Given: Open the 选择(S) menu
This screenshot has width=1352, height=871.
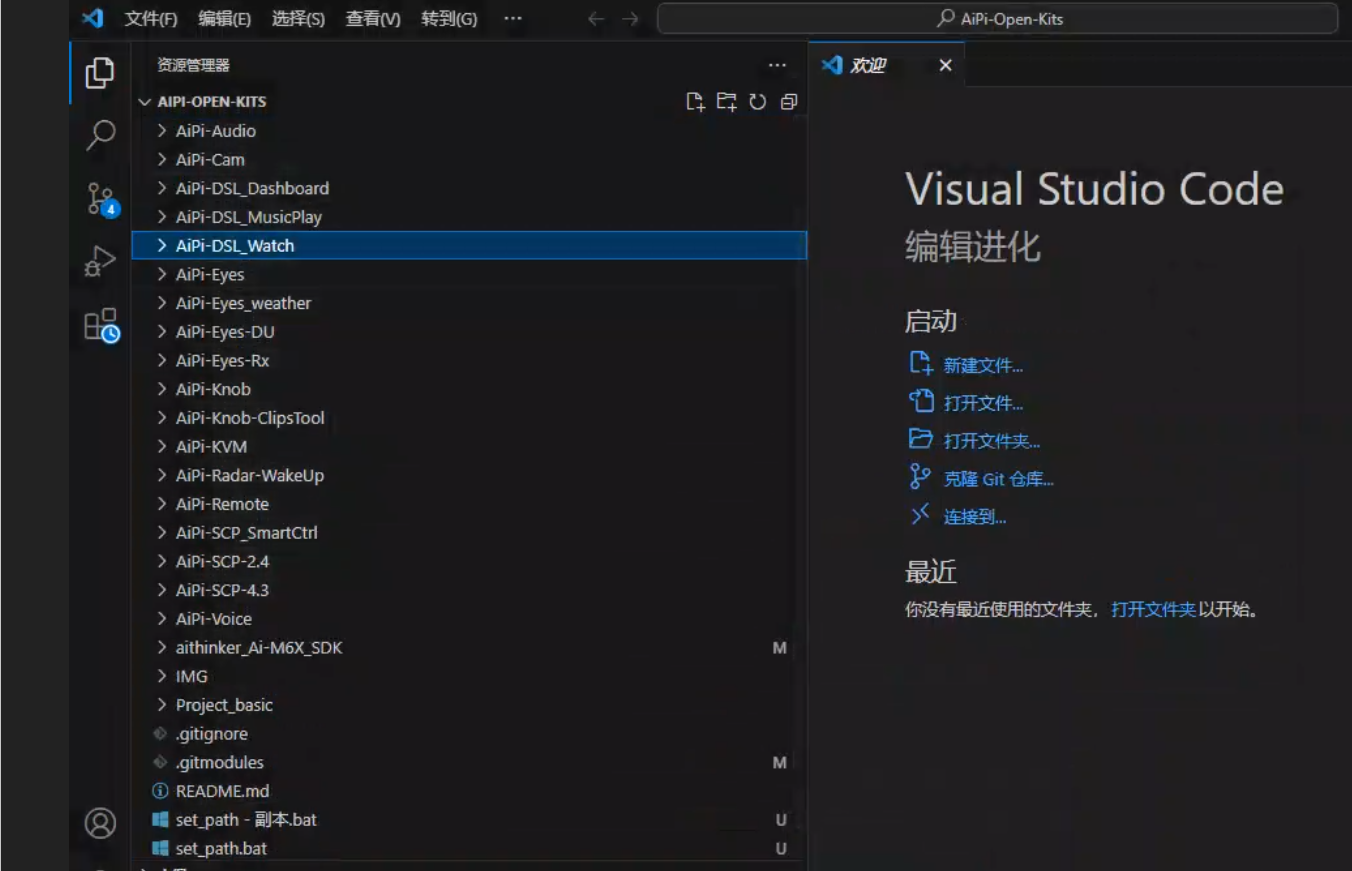Looking at the screenshot, I should tap(298, 19).
